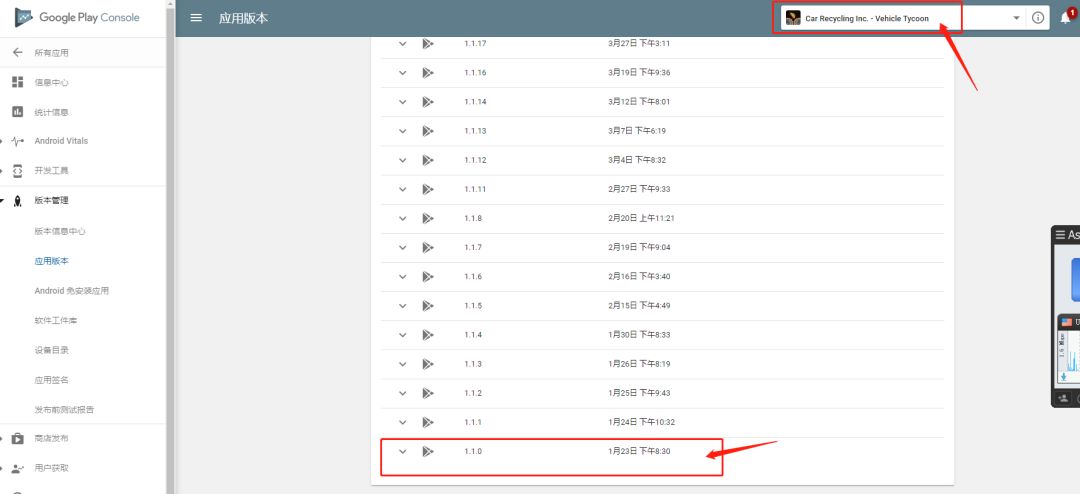The height and width of the screenshot is (494, 1080).
Task: Open 信息中心 in the sidebar
Action: (x=52, y=83)
